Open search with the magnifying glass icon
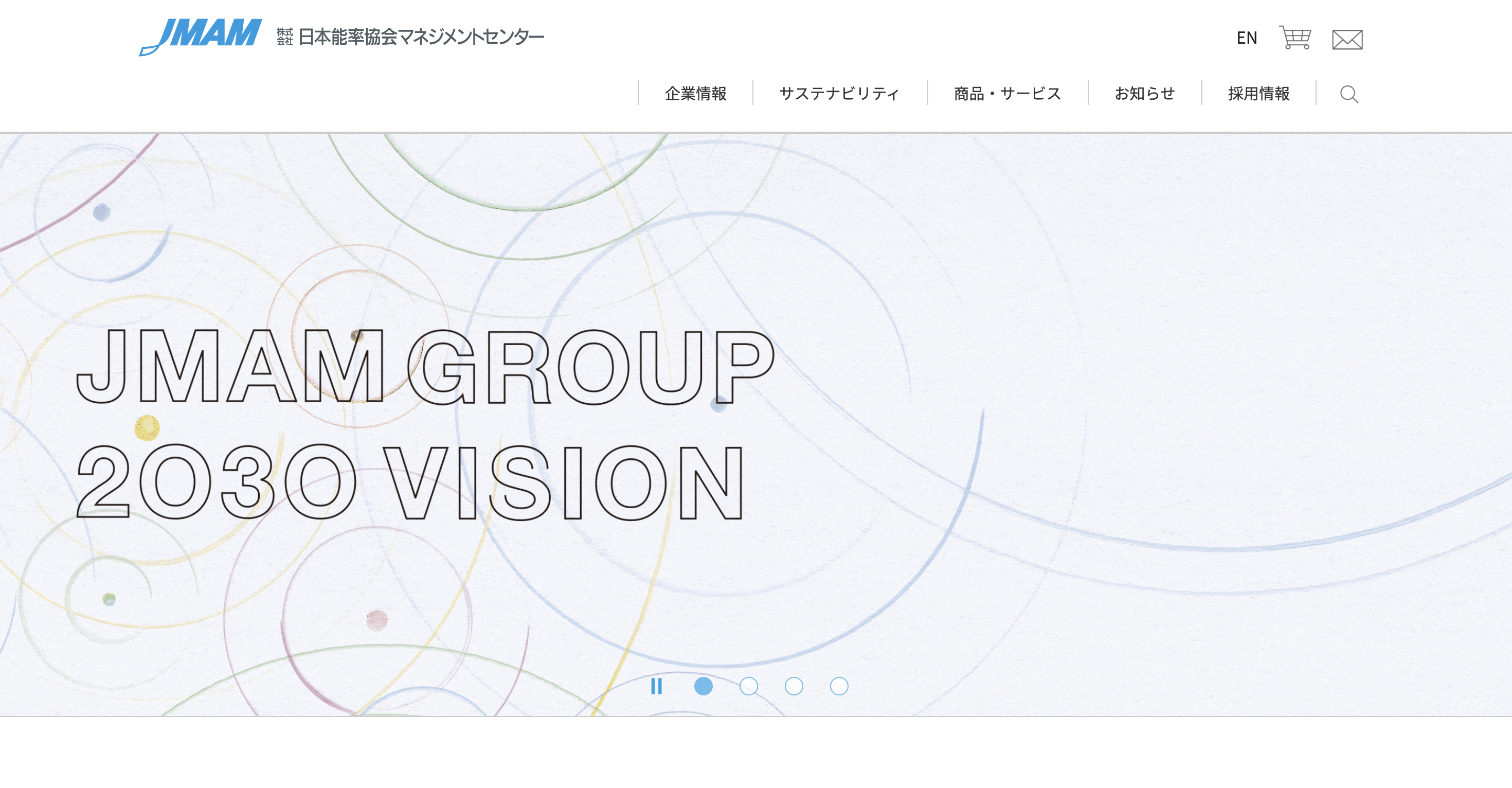The height and width of the screenshot is (788, 1512). pos(1349,94)
